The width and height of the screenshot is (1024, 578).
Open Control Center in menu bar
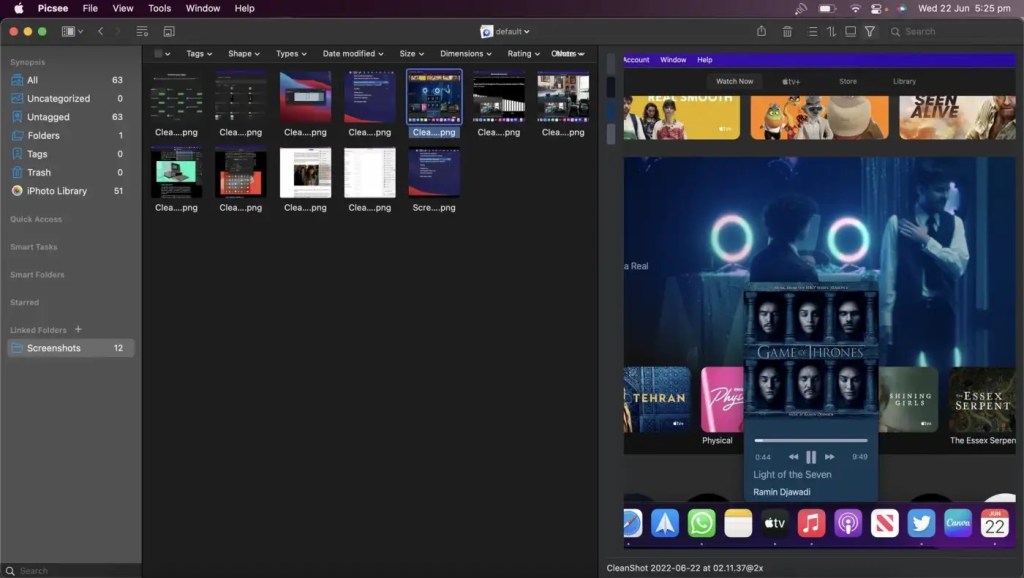click(876, 8)
